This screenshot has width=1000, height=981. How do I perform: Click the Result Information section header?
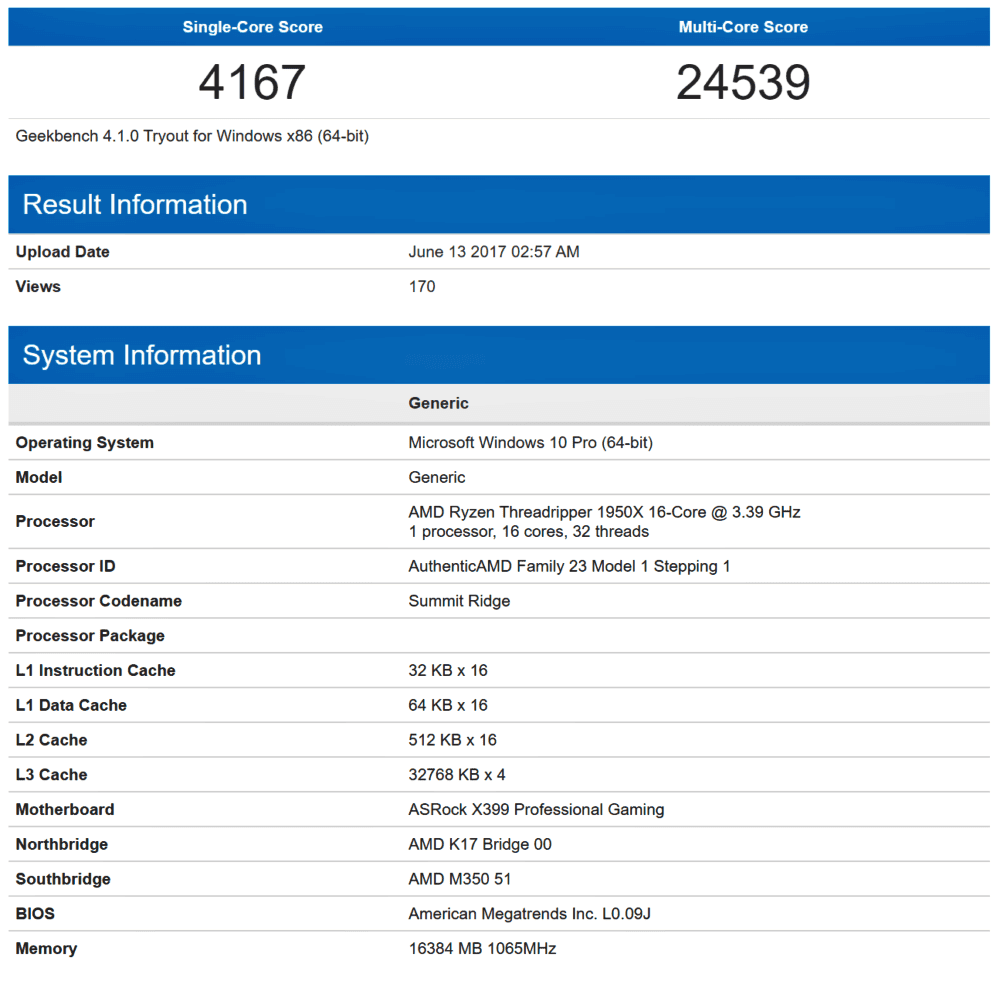pyautogui.click(x=135, y=205)
